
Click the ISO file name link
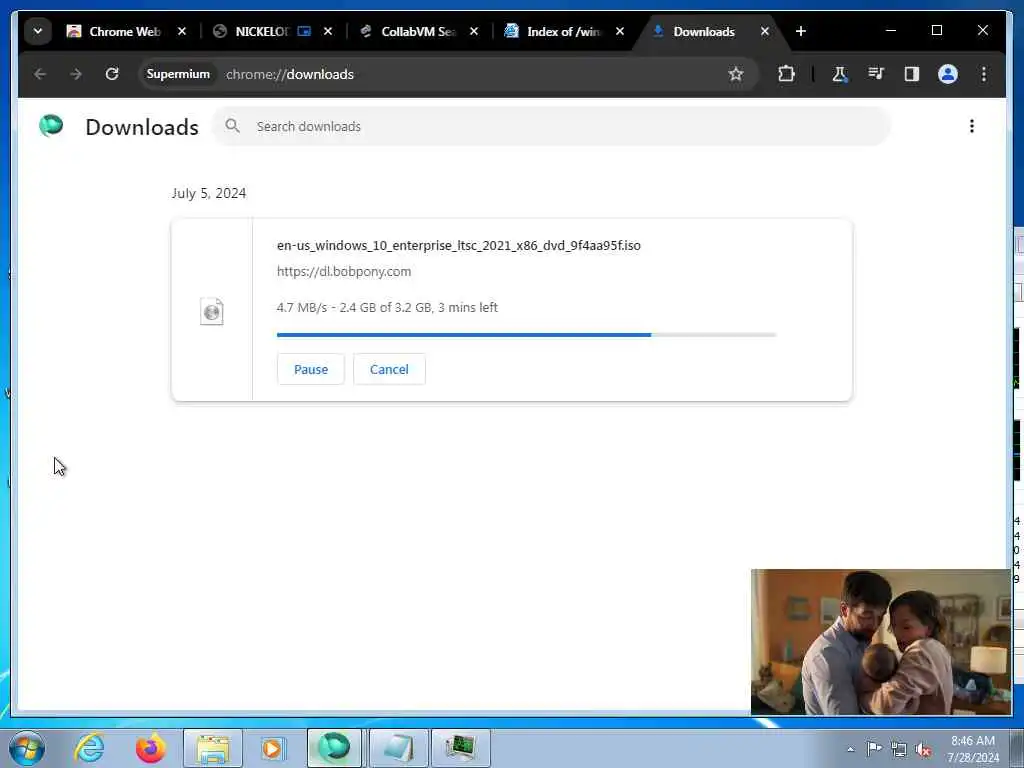[458, 246]
